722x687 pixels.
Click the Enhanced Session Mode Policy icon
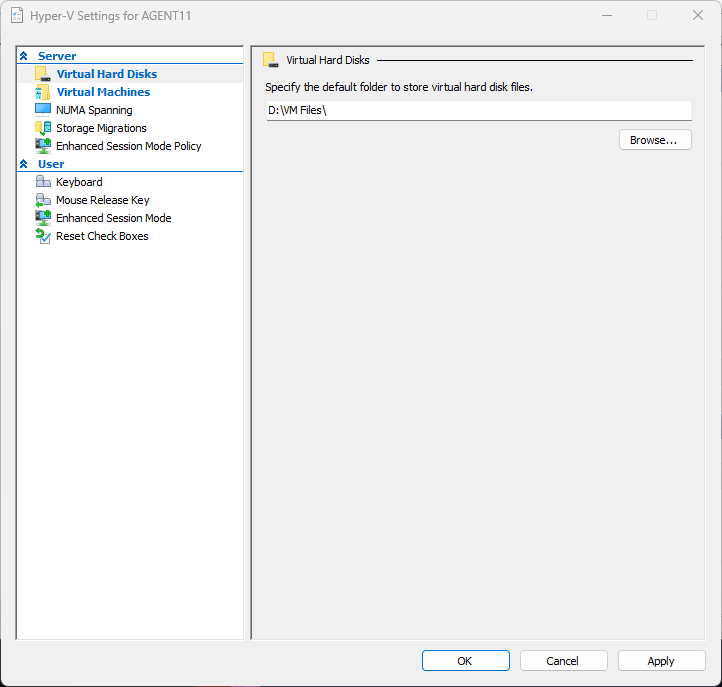point(42,146)
